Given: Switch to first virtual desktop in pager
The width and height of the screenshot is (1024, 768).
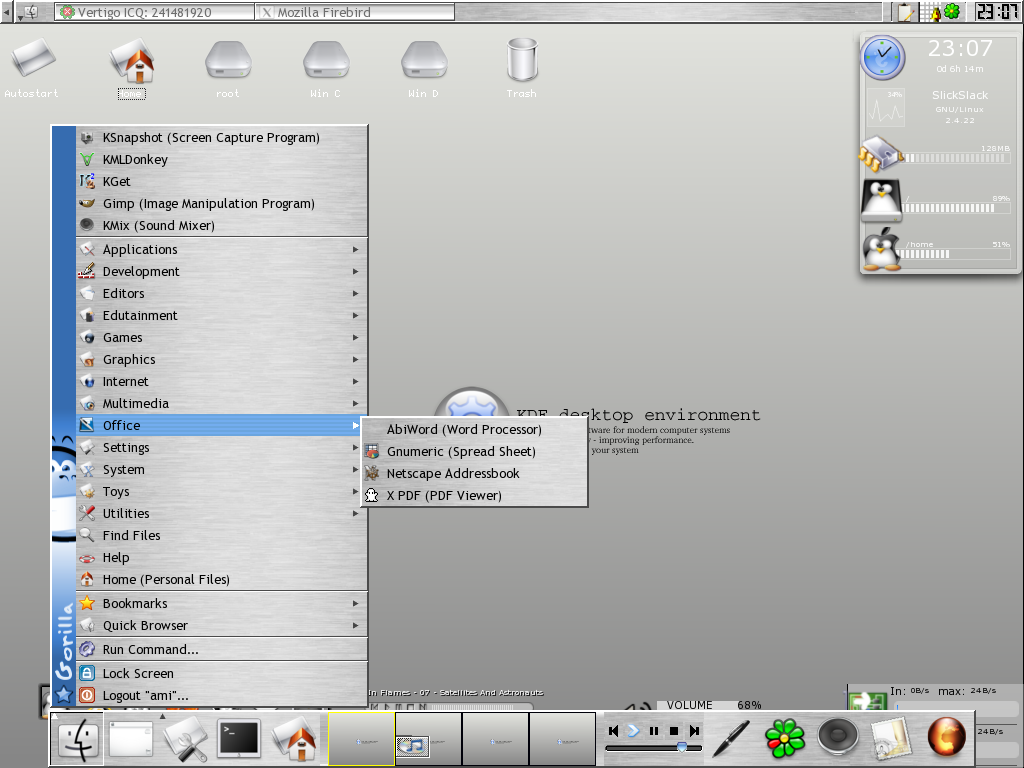Looking at the screenshot, I should pyautogui.click(x=361, y=739).
